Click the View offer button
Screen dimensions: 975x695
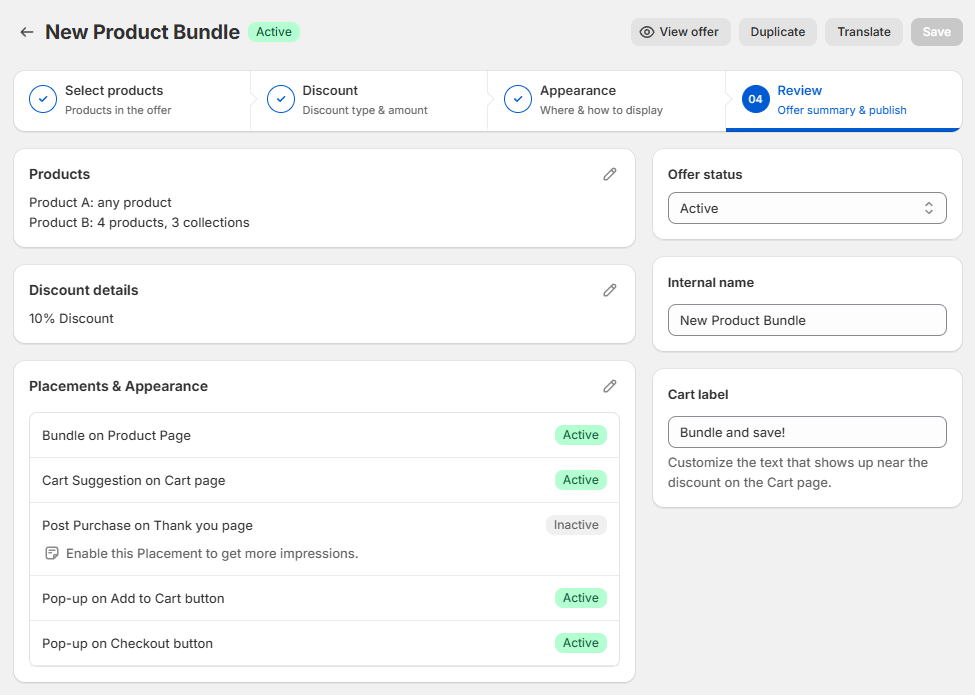click(x=680, y=32)
